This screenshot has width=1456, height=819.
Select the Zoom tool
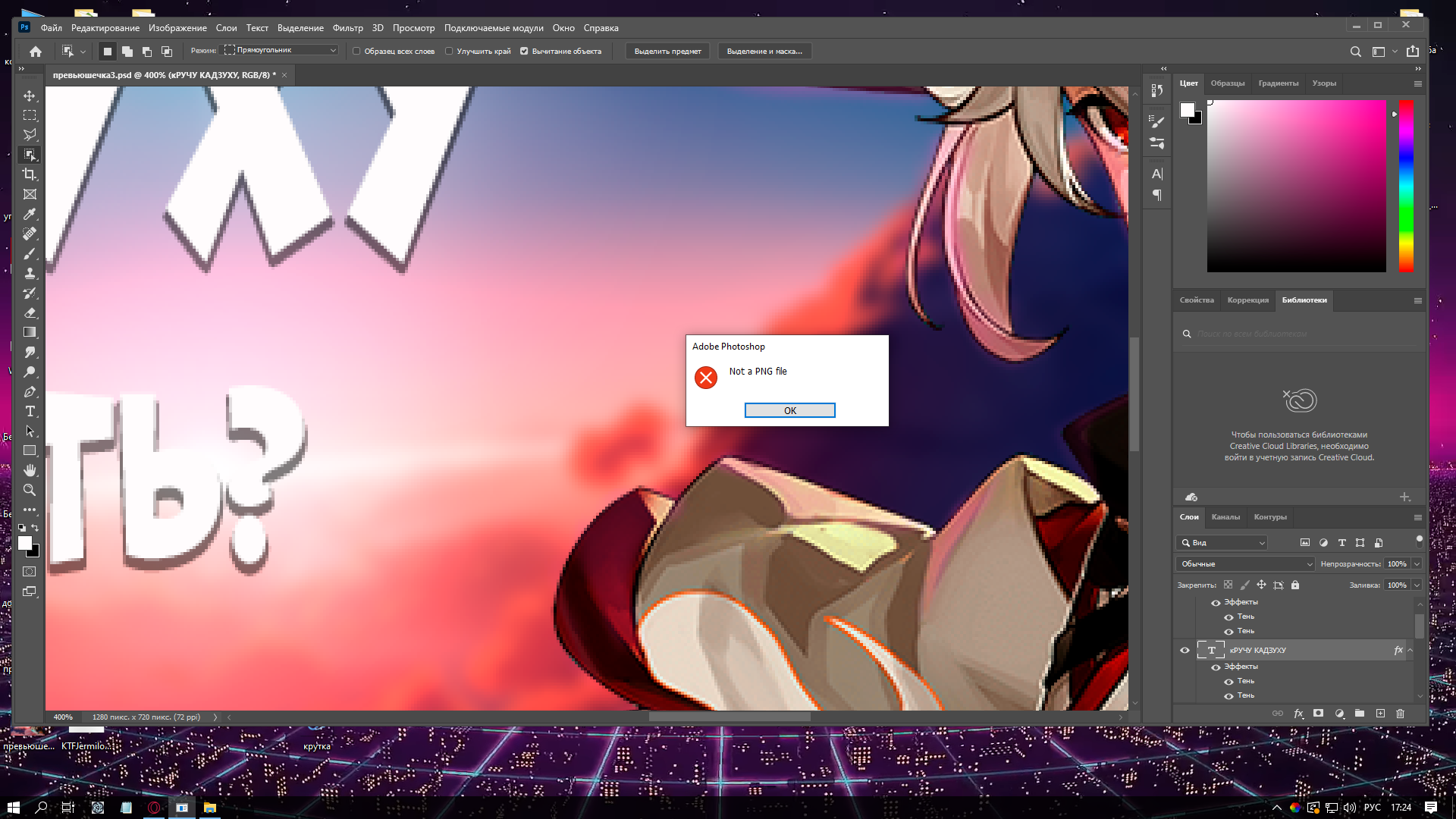(30, 490)
